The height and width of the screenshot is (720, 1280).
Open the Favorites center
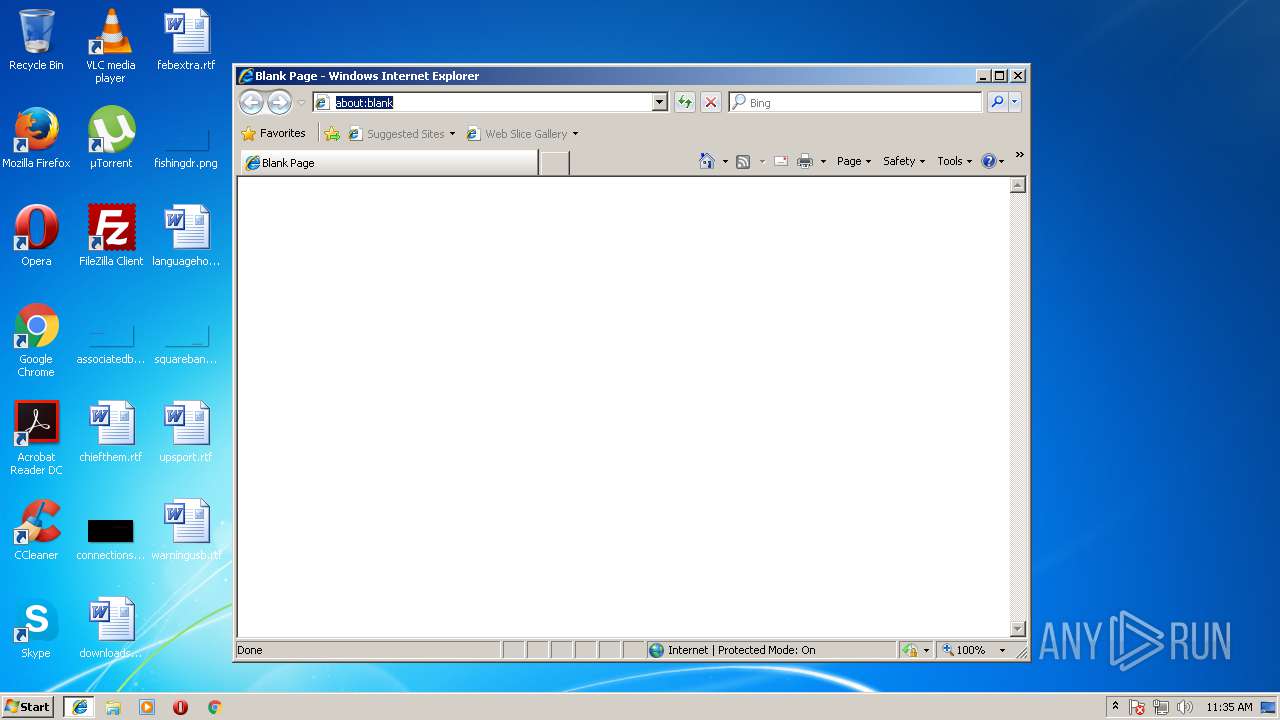274,133
